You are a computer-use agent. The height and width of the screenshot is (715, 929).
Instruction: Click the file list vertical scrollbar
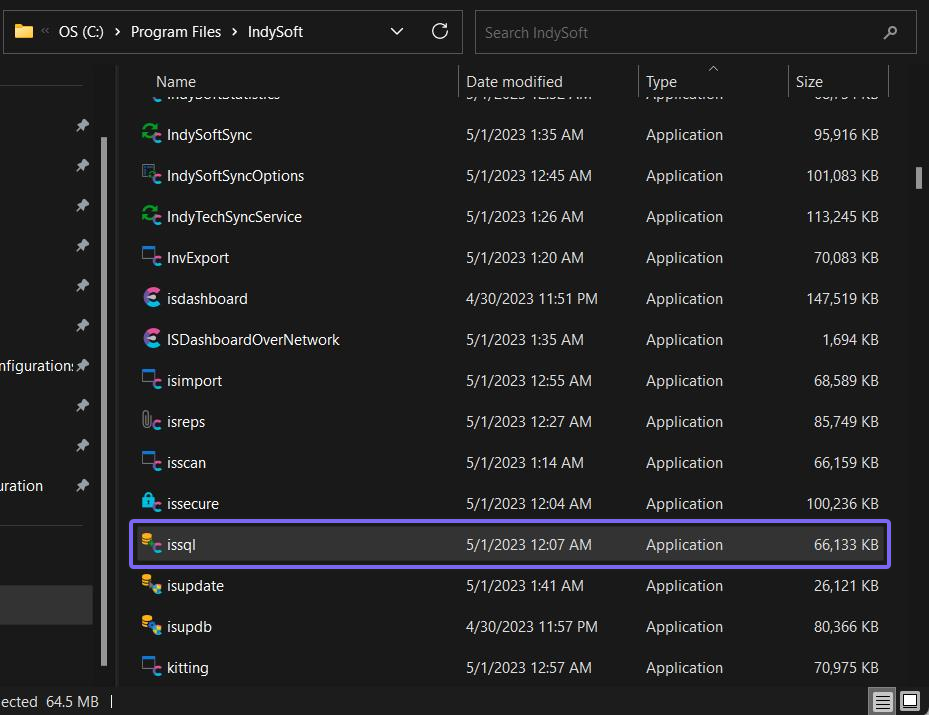pyautogui.click(x=918, y=177)
